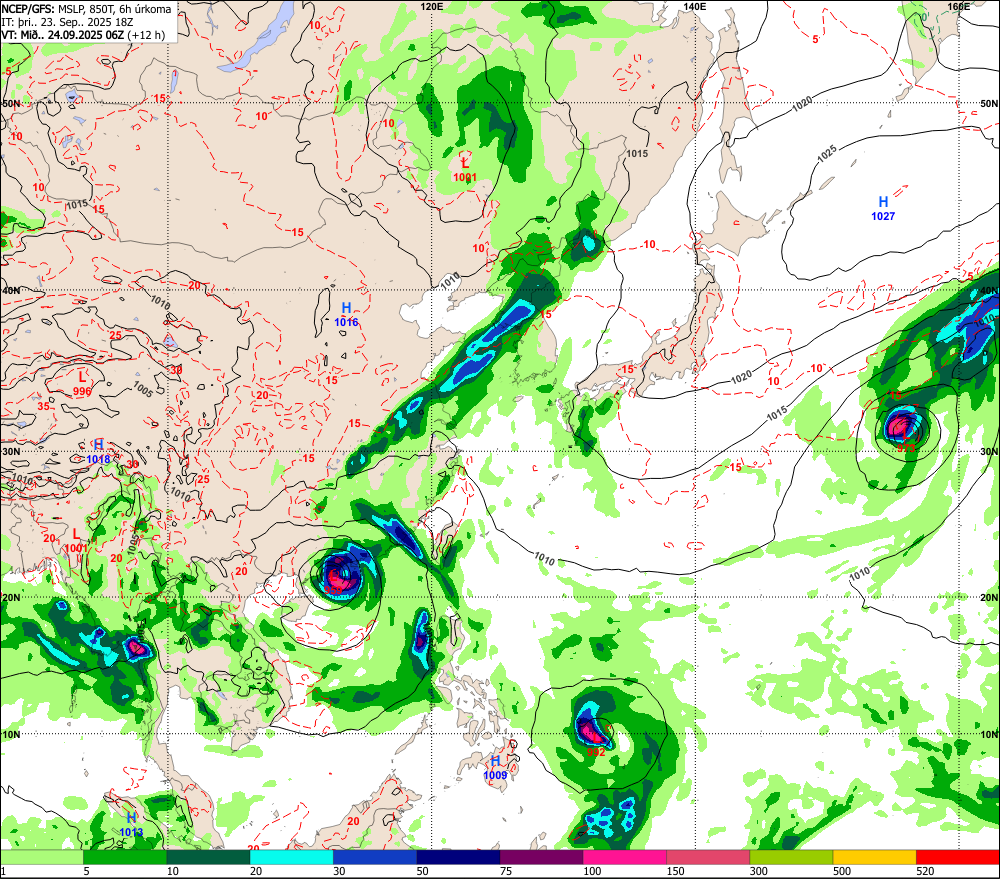1000x879 pixels.
Task: Click the 'H 1018' high pressure label
Action: (x=98, y=452)
